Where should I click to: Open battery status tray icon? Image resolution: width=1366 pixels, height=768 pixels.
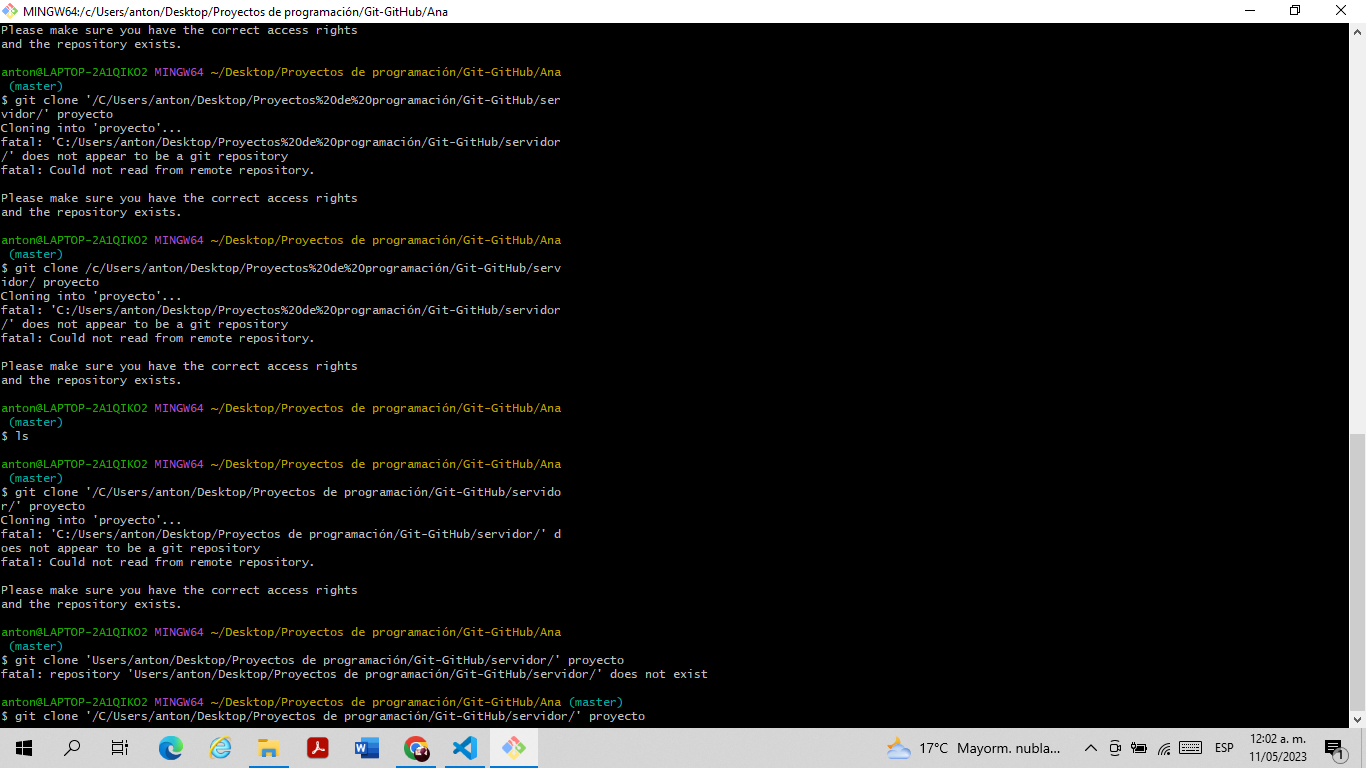click(x=1139, y=748)
